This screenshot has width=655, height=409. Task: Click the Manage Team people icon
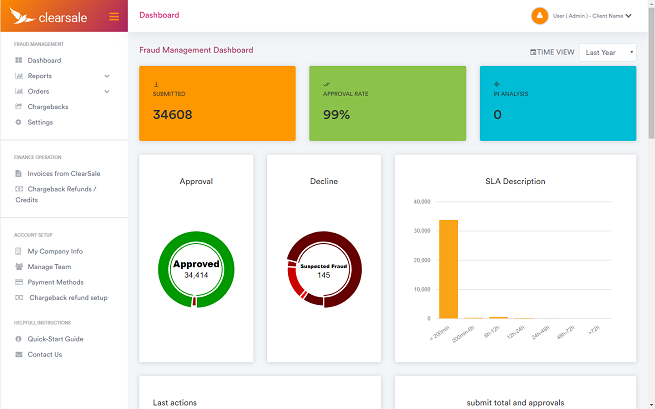(19, 267)
